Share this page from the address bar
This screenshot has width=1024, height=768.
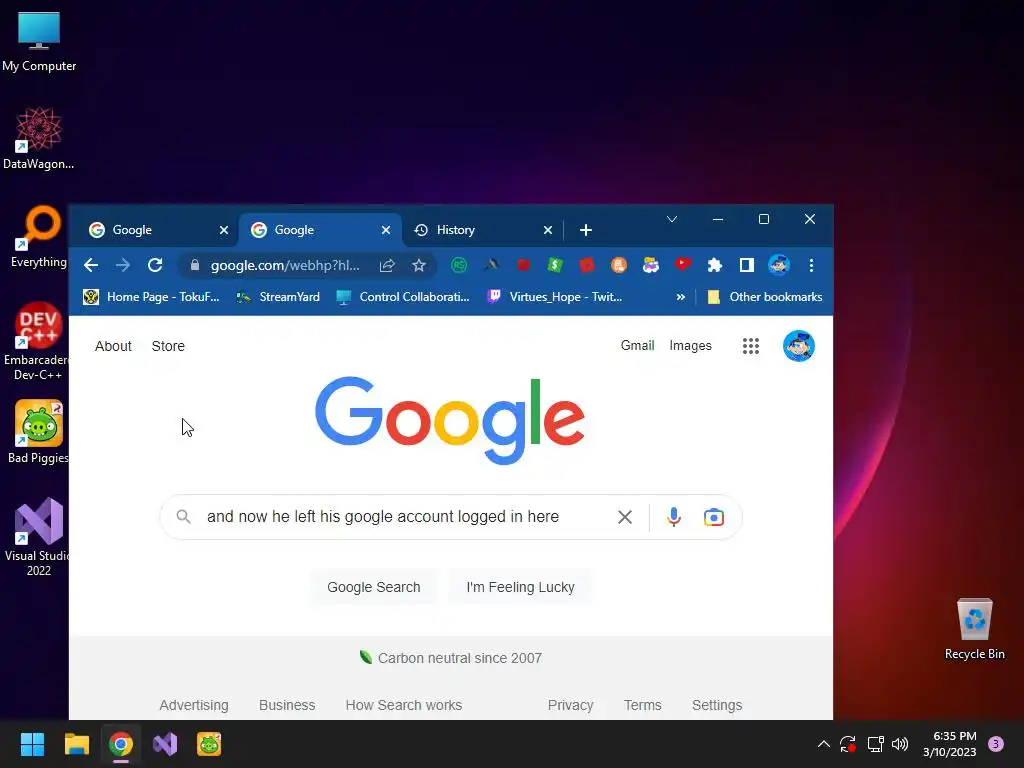click(x=387, y=265)
